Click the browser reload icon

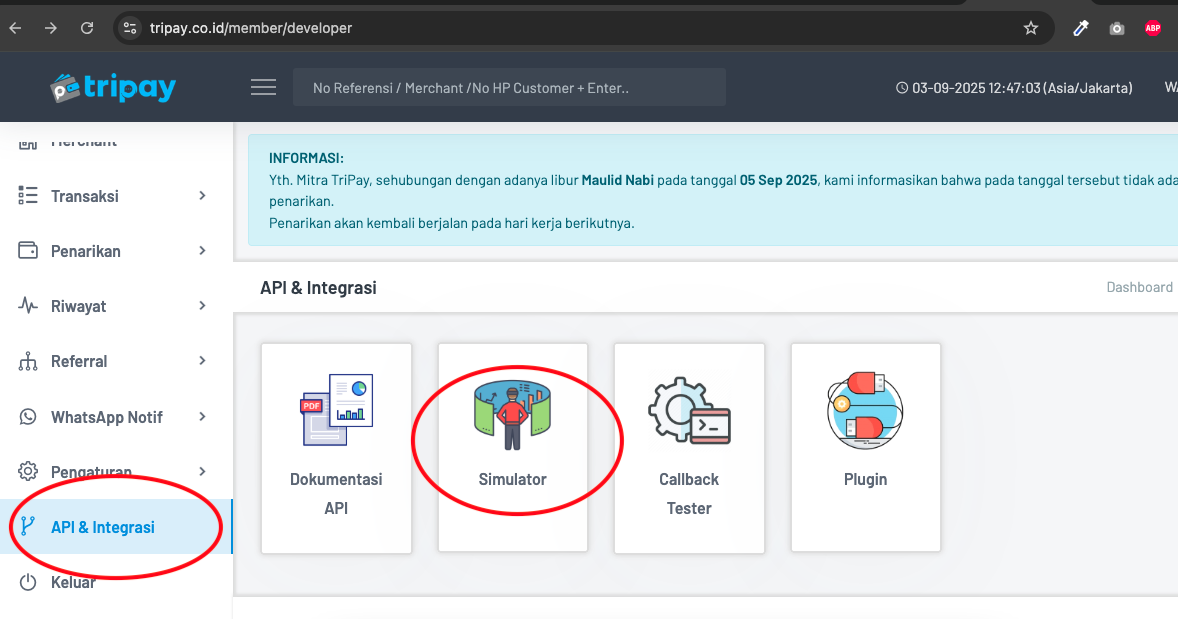pos(87,28)
